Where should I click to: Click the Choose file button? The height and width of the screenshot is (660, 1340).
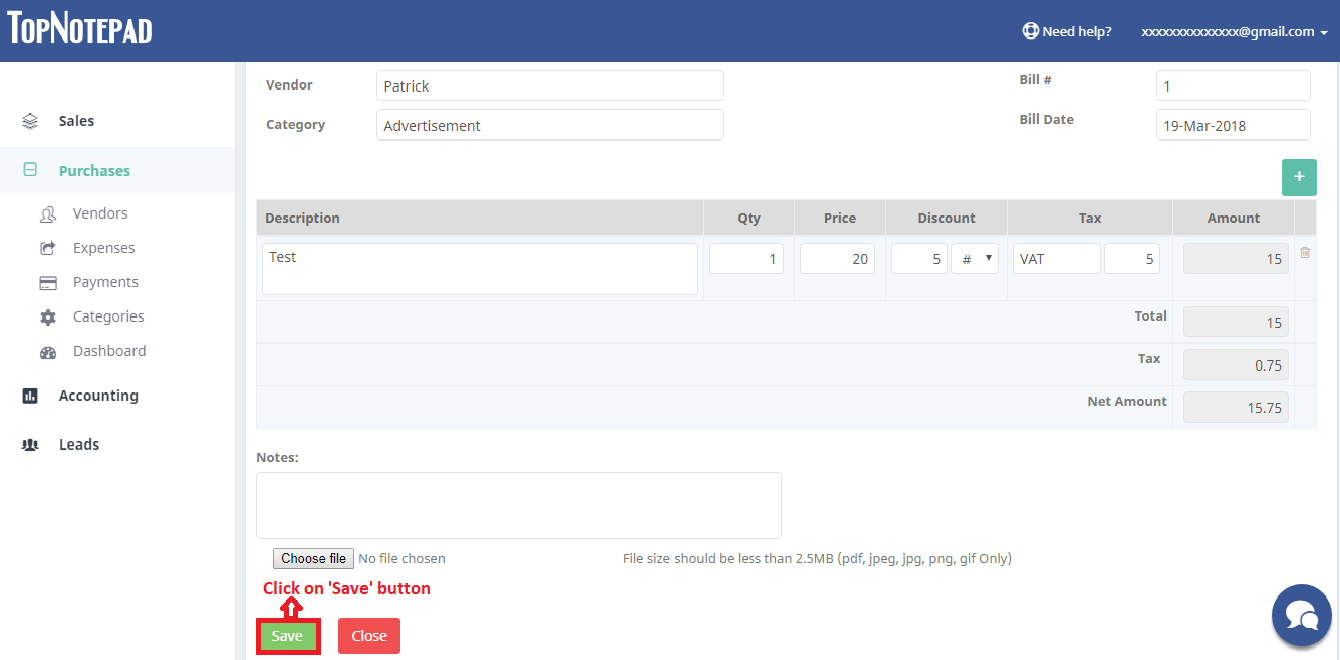[313, 559]
